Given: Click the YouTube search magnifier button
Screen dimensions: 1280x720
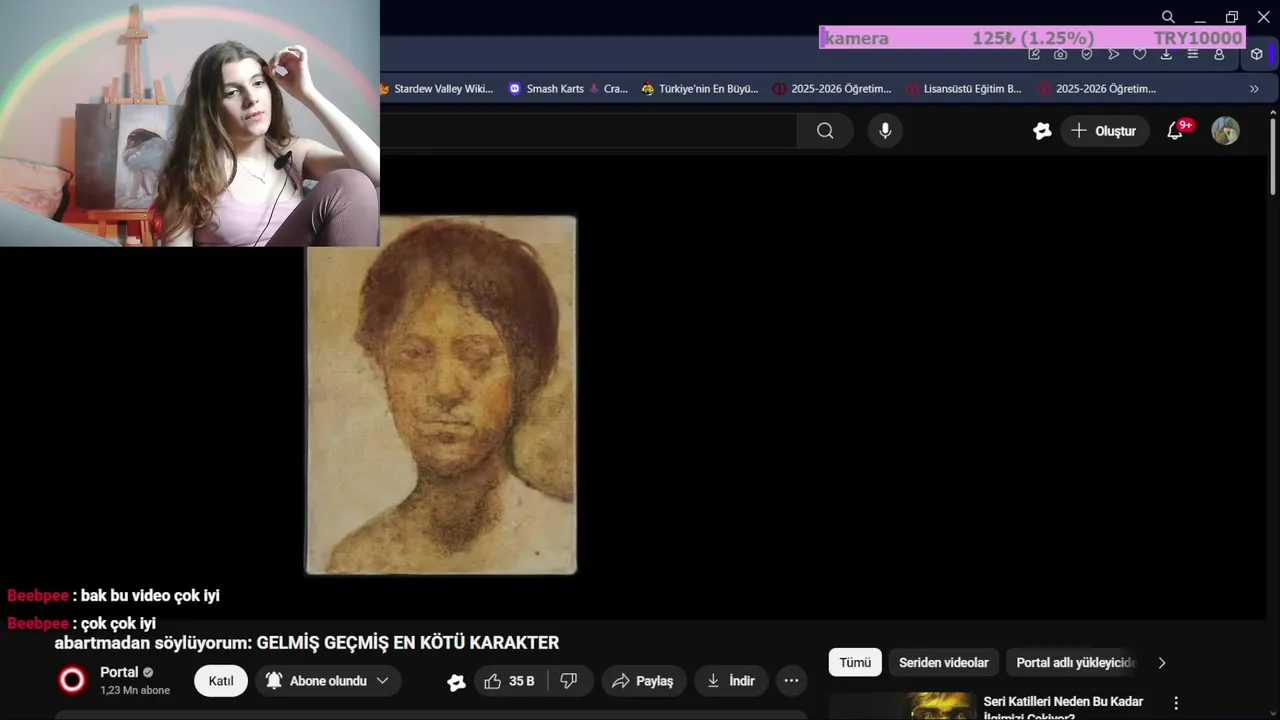Looking at the screenshot, I should click(825, 131).
